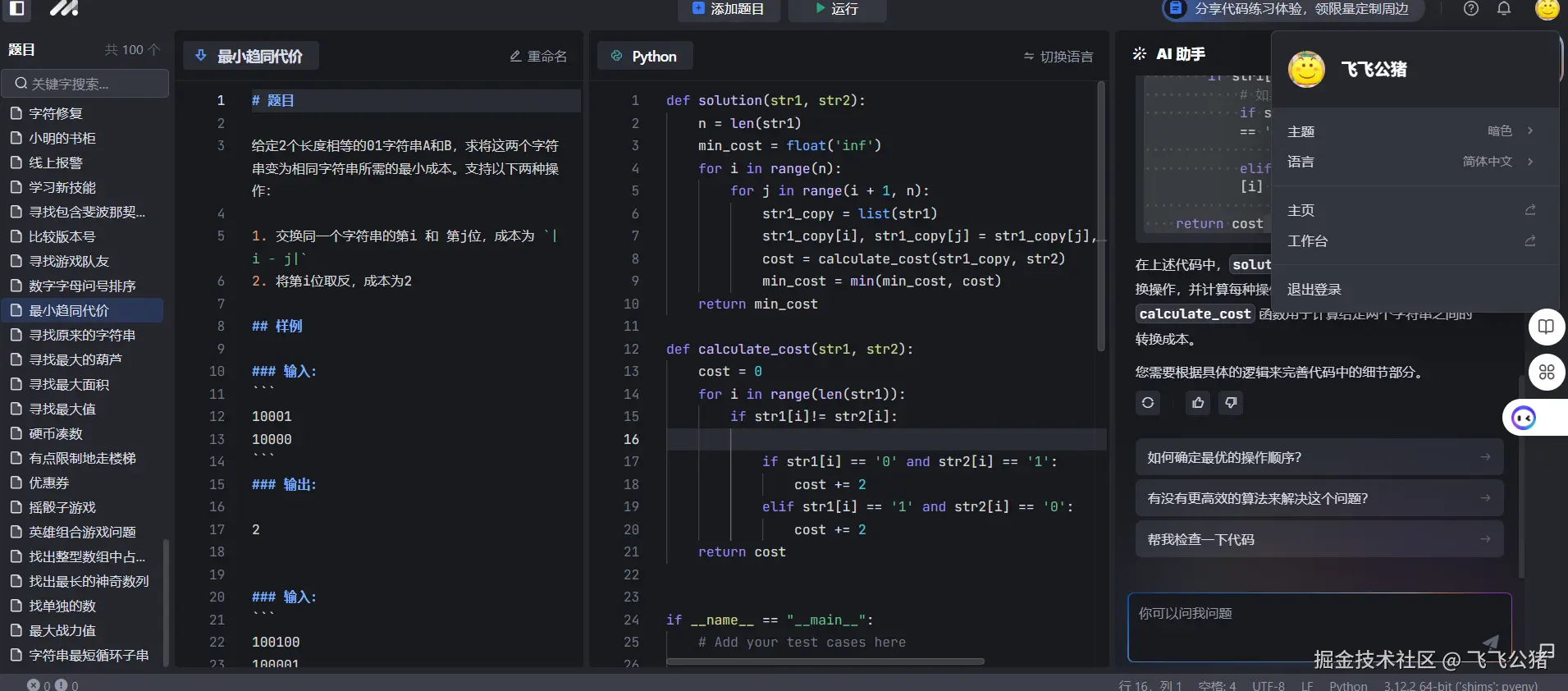Click the grid apps floating button

(x=1547, y=372)
